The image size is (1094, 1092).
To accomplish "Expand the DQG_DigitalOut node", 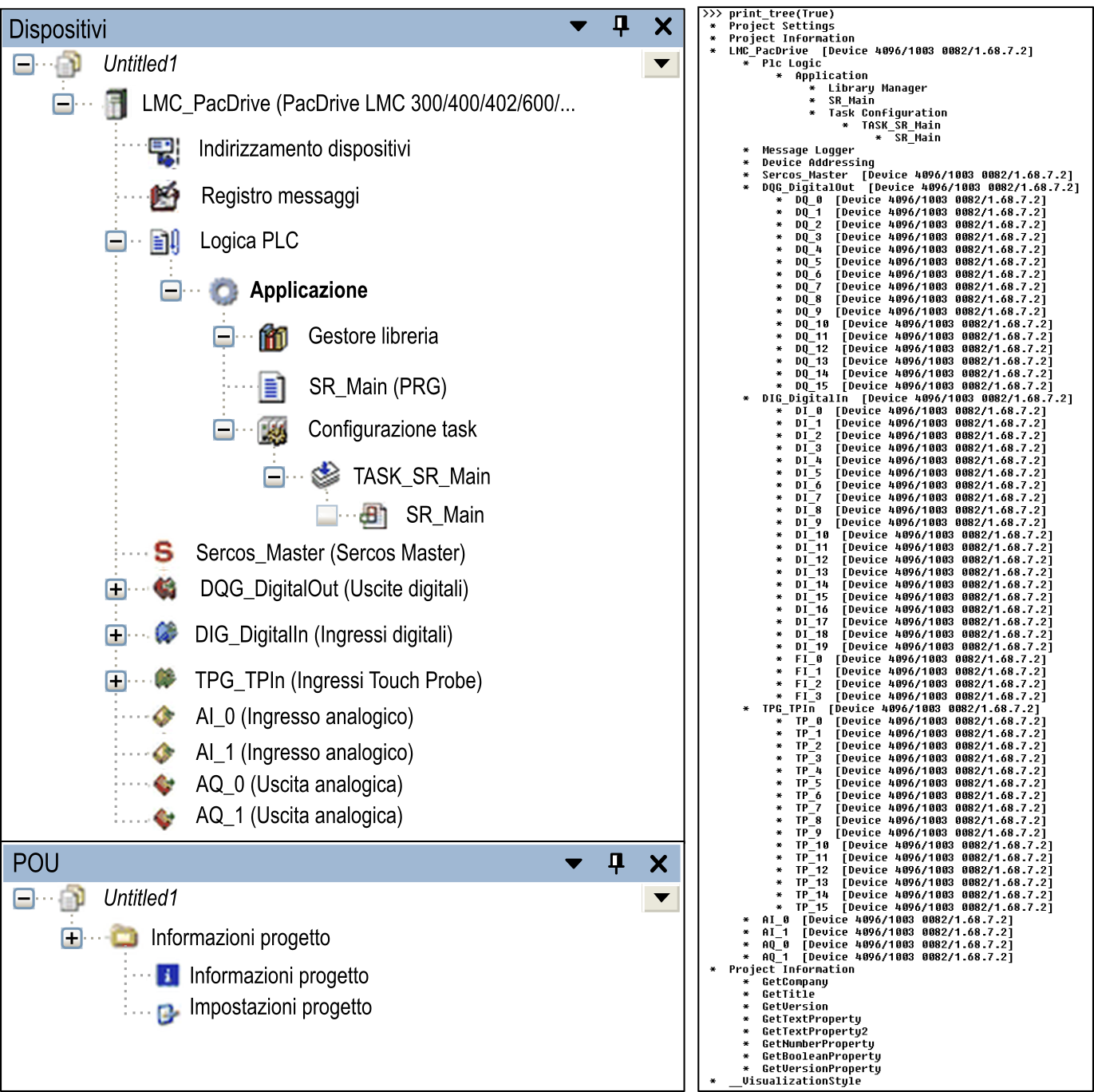I will pos(116,590).
